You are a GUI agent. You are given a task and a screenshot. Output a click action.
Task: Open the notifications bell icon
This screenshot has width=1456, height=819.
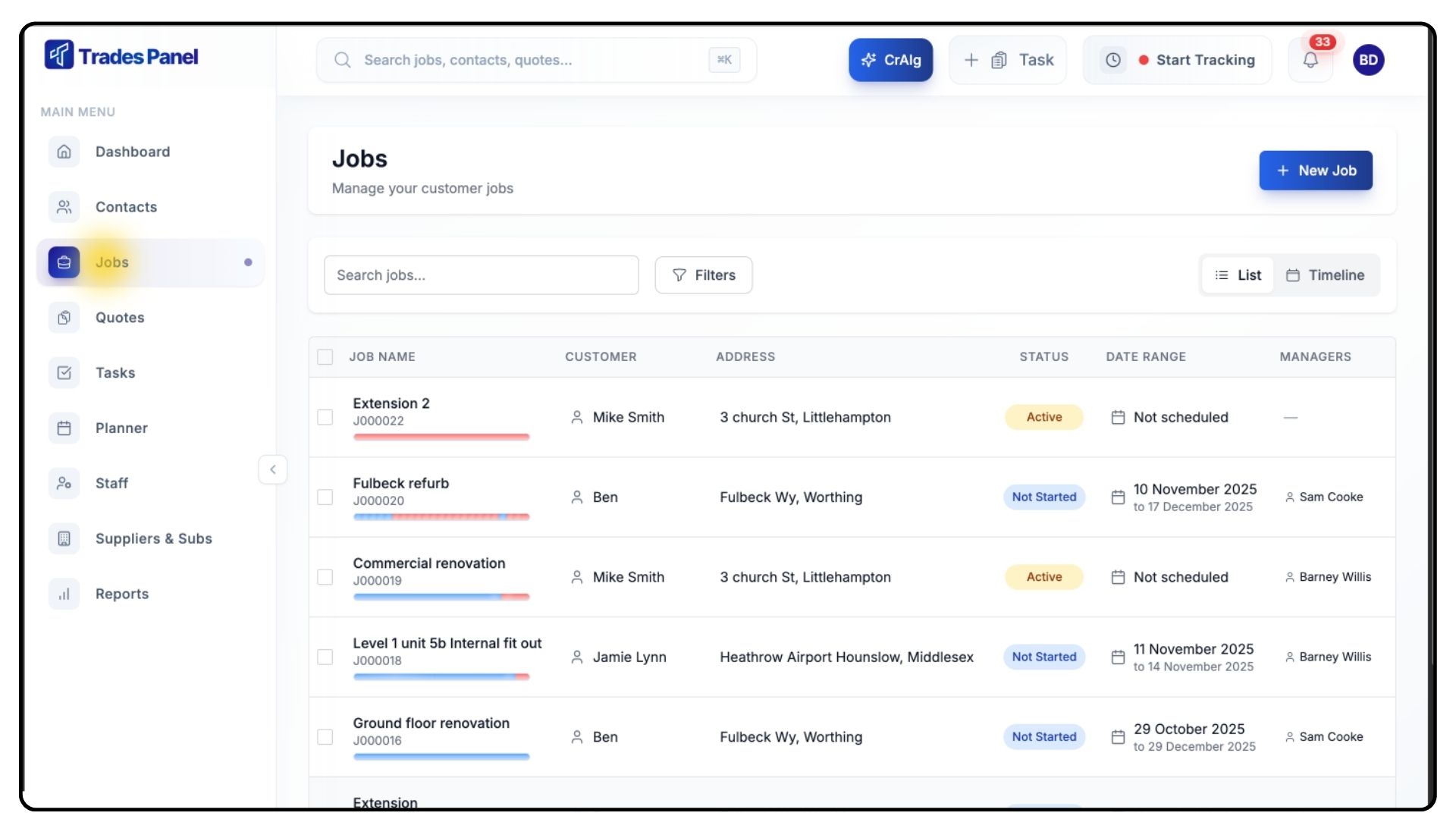point(1310,60)
